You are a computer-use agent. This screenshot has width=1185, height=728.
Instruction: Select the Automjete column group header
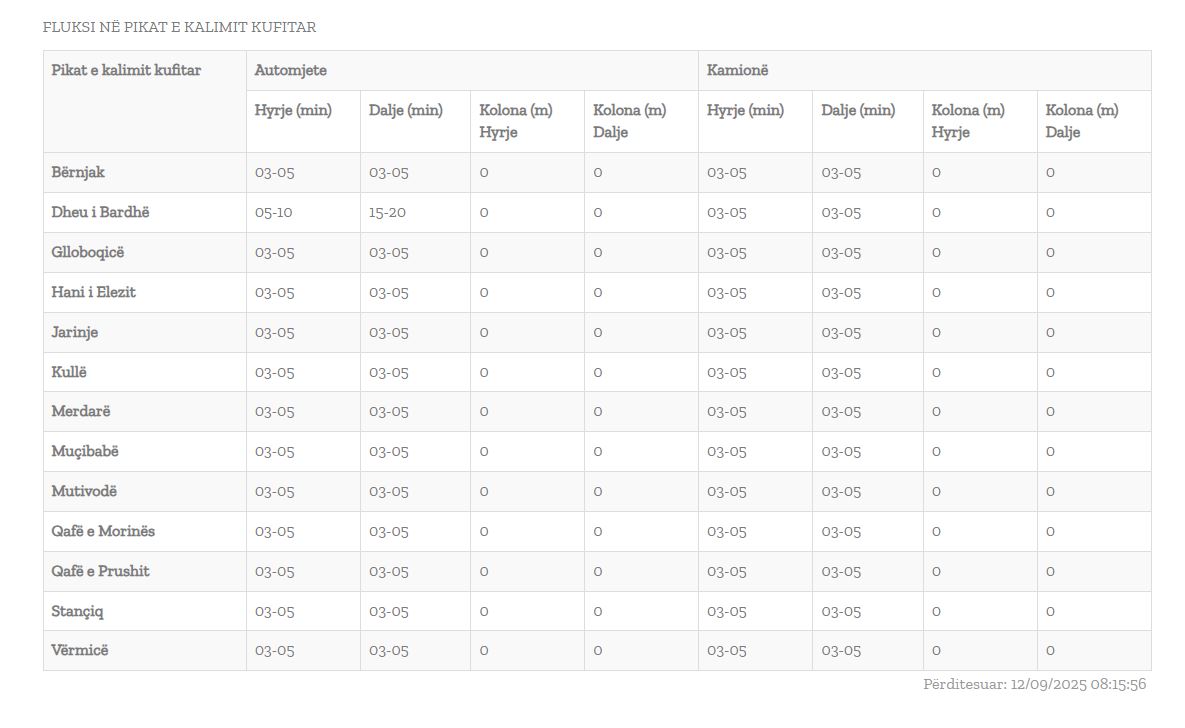tap(290, 70)
